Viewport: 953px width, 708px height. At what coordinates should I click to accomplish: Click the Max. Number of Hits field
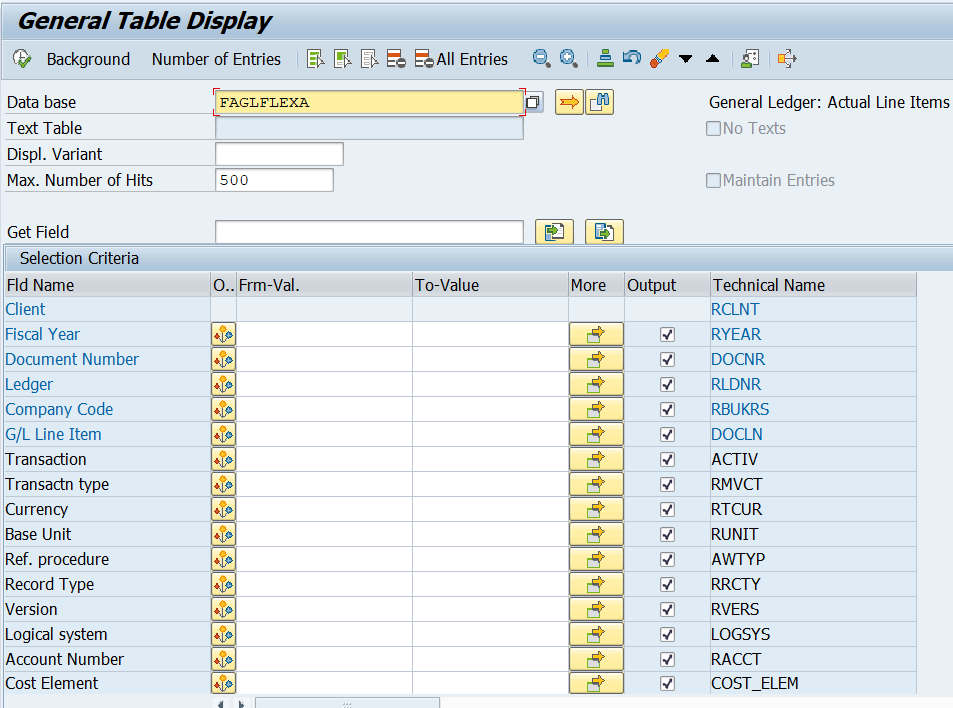[274, 180]
